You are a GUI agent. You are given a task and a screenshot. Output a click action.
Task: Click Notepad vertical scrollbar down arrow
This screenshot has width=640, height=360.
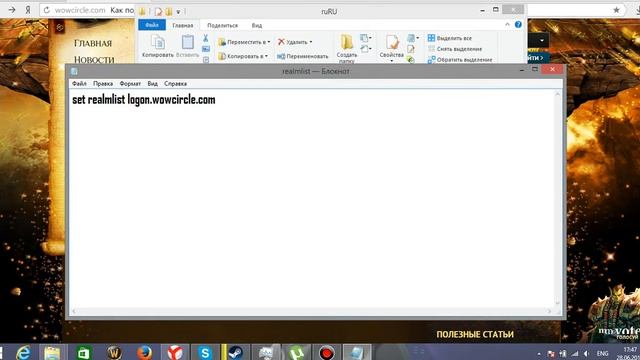[558, 303]
